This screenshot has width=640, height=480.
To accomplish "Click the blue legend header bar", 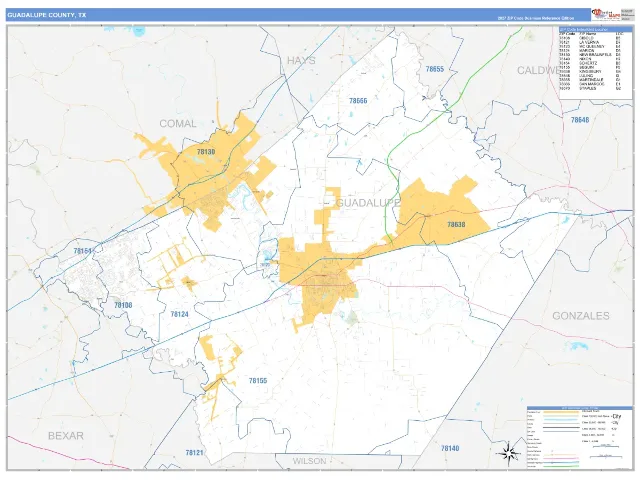I will 580,408.
